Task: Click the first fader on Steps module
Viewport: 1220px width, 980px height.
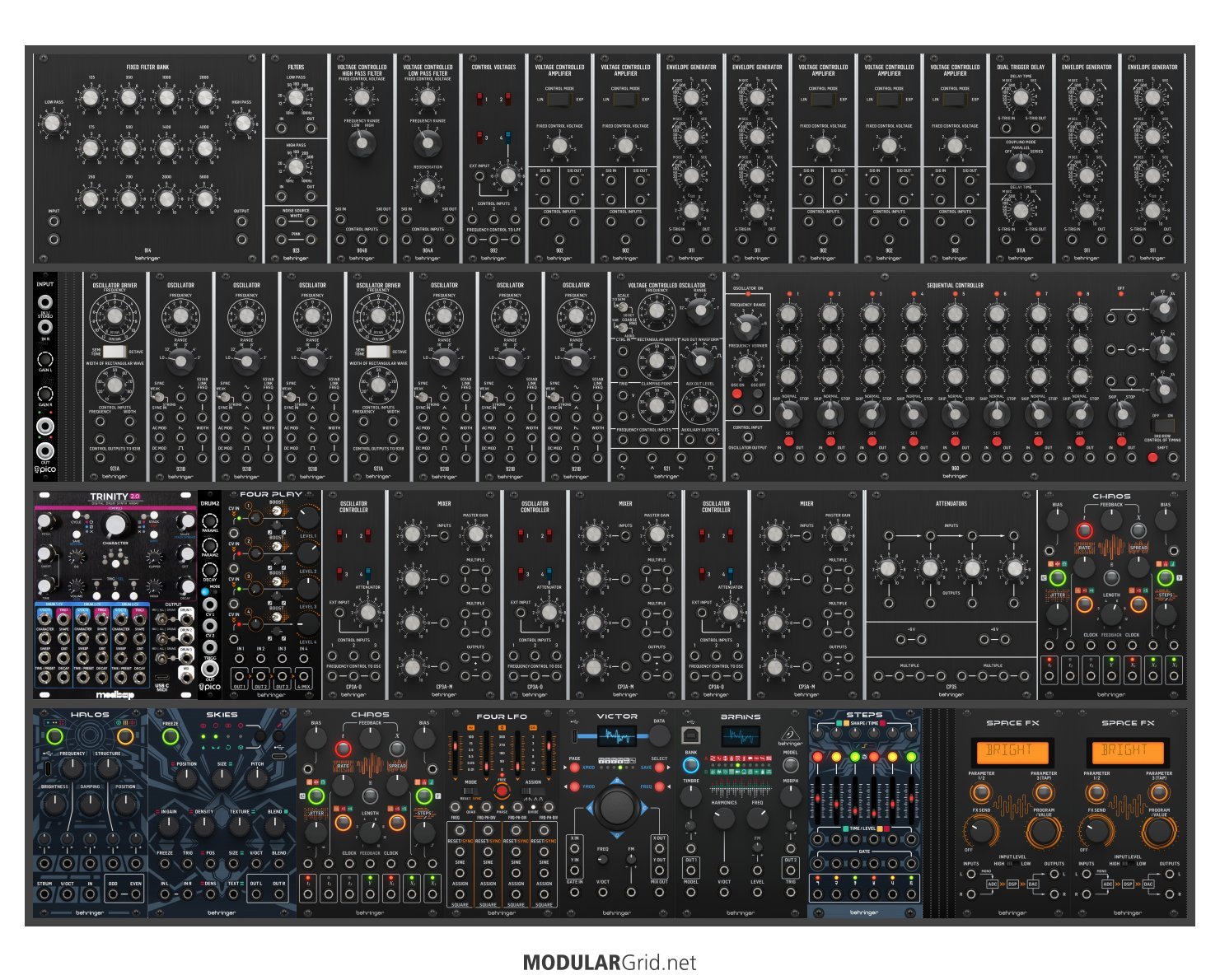Action: [x=819, y=799]
